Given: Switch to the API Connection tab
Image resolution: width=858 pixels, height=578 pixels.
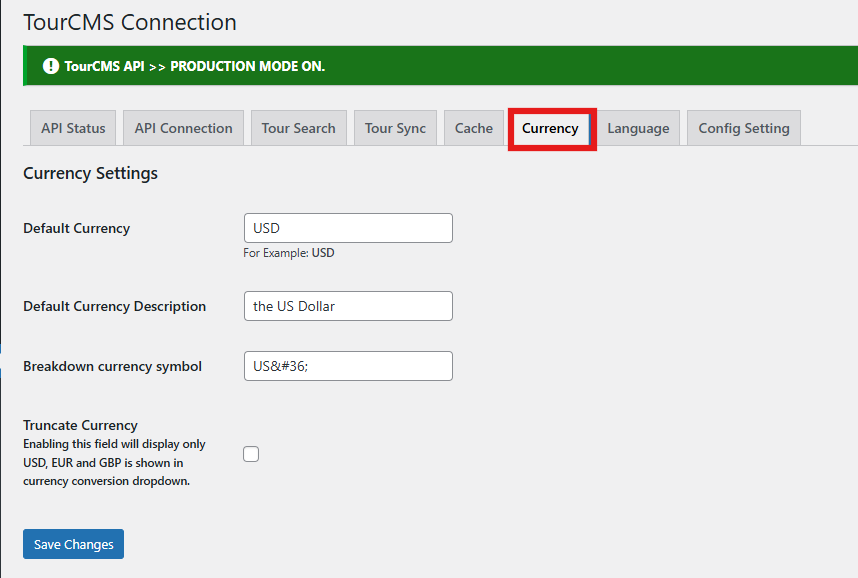Looking at the screenshot, I should pyautogui.click(x=183, y=128).
